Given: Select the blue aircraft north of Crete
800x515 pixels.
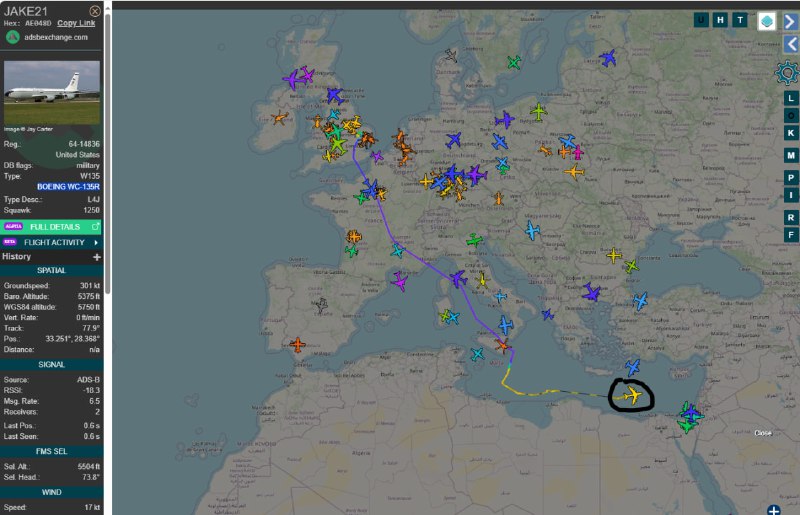Looking at the screenshot, I should coord(633,366).
